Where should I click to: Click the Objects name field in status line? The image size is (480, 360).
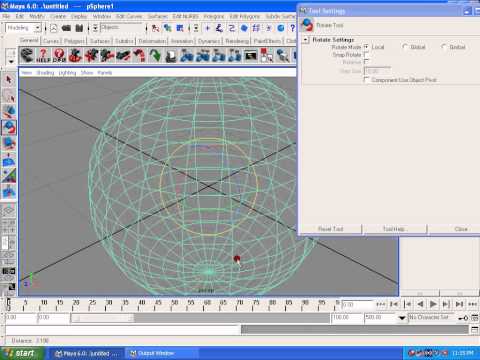(x=122, y=28)
